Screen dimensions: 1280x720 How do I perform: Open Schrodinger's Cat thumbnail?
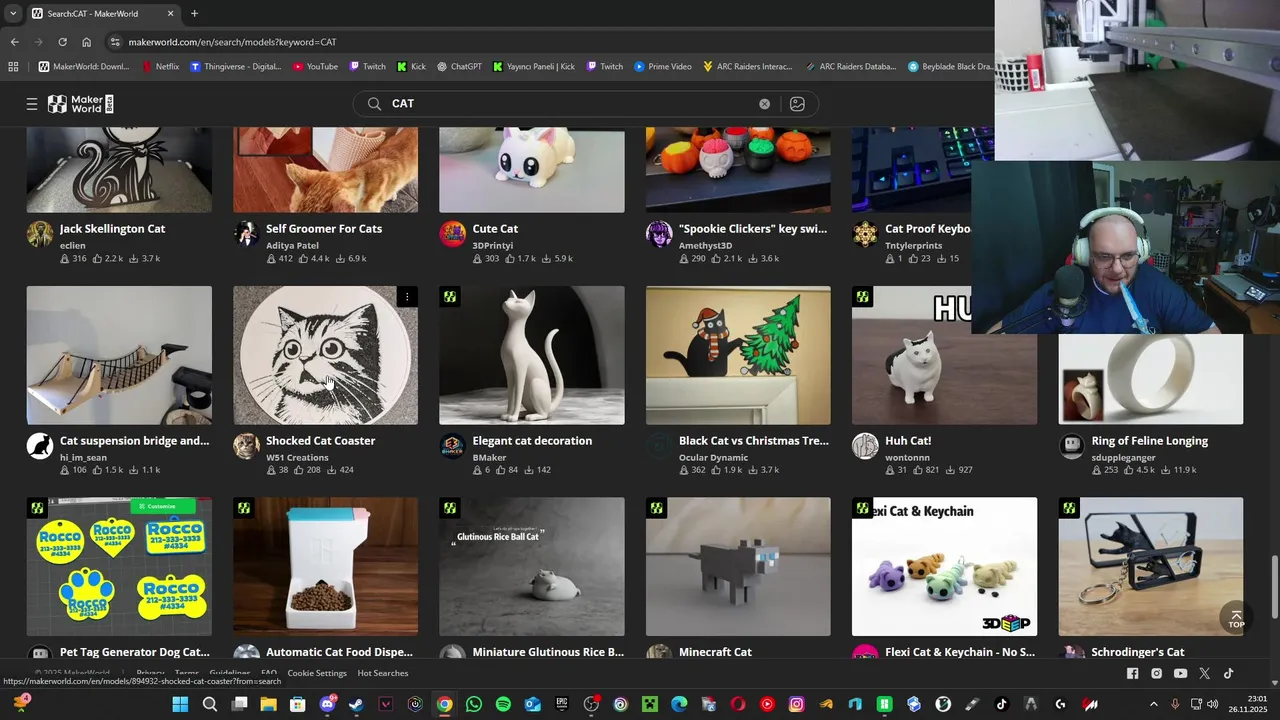[x=1151, y=567]
